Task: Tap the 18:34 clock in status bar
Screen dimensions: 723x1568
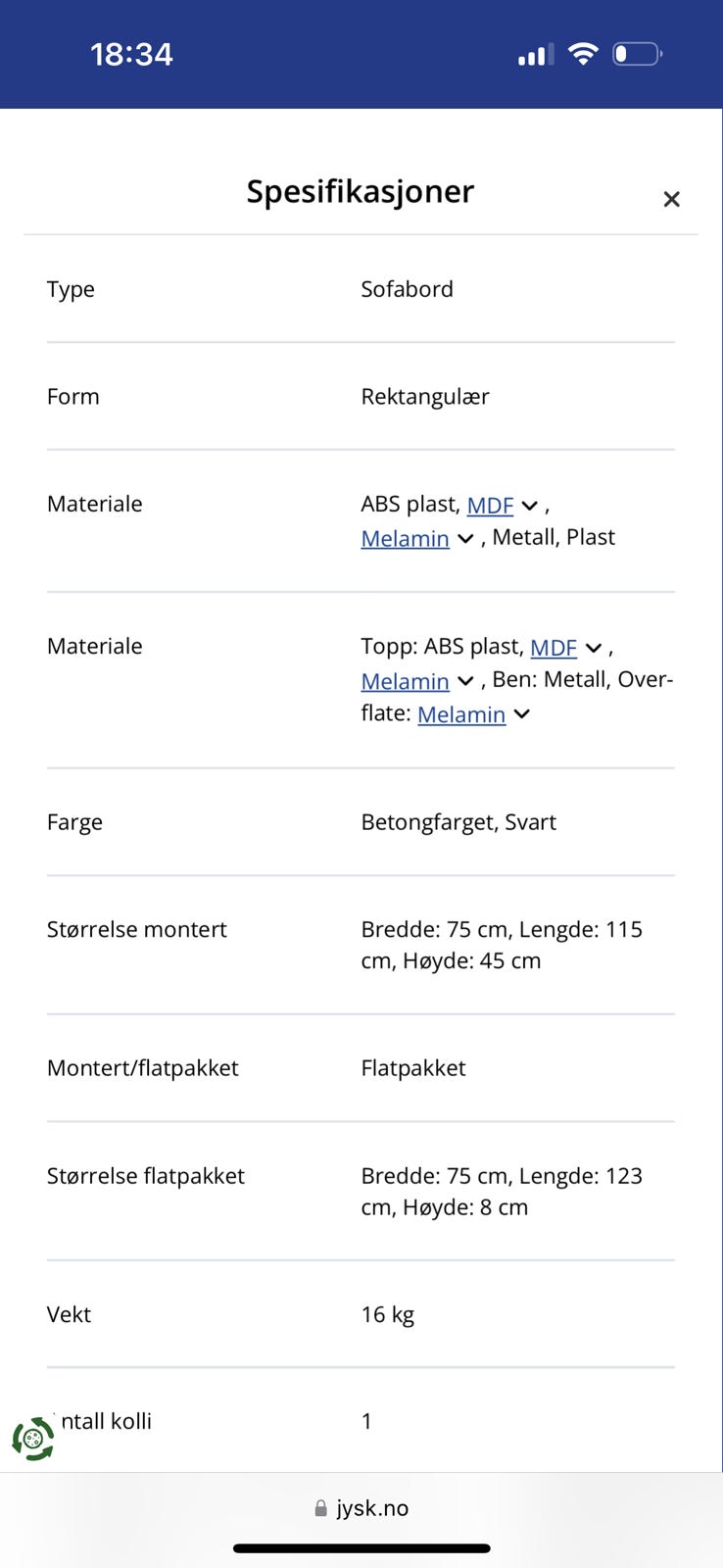Action: [x=131, y=54]
